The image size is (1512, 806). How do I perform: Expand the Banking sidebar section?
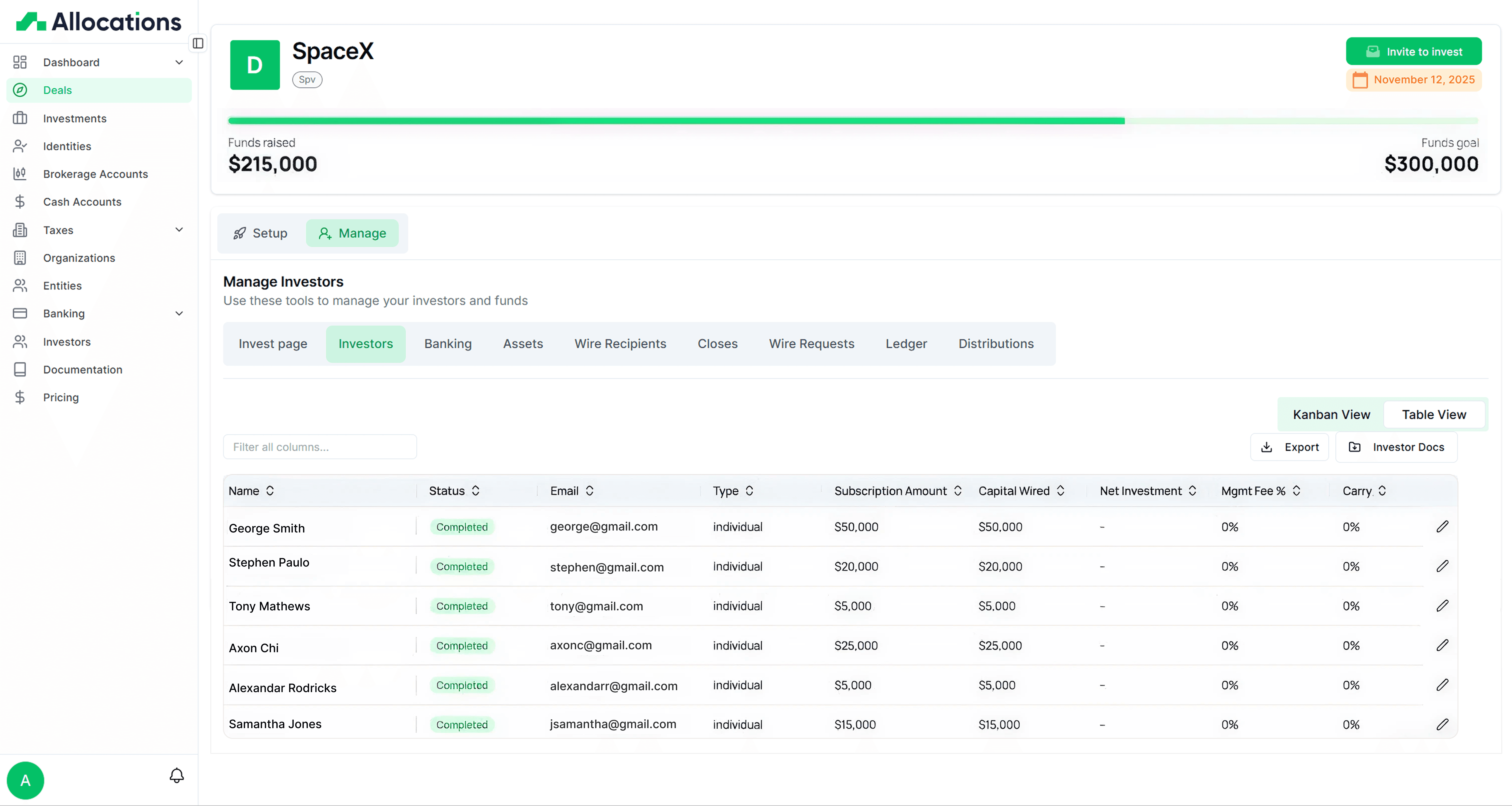click(180, 313)
